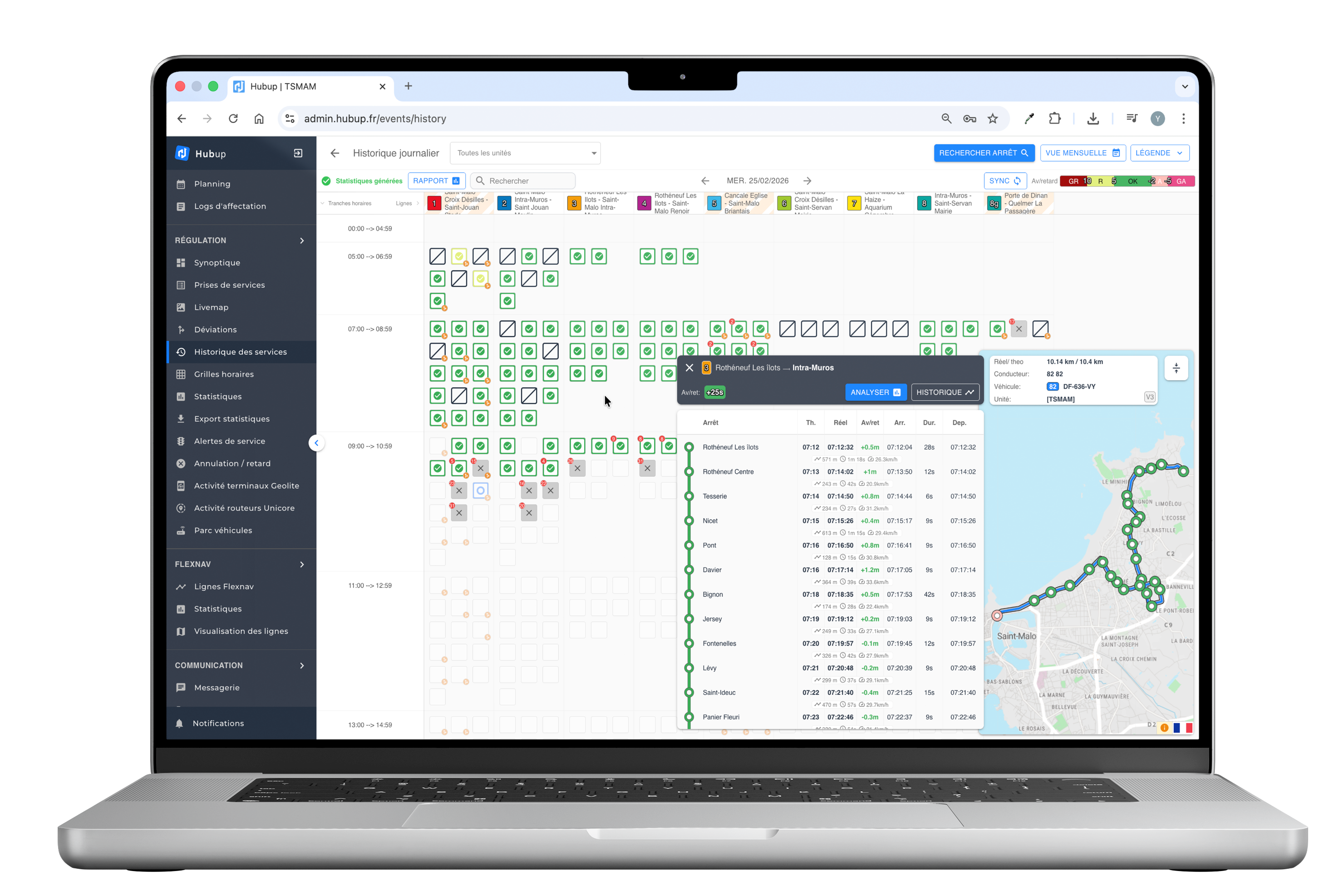
Task: Go to the next day arrow
Action: pyautogui.click(x=807, y=181)
